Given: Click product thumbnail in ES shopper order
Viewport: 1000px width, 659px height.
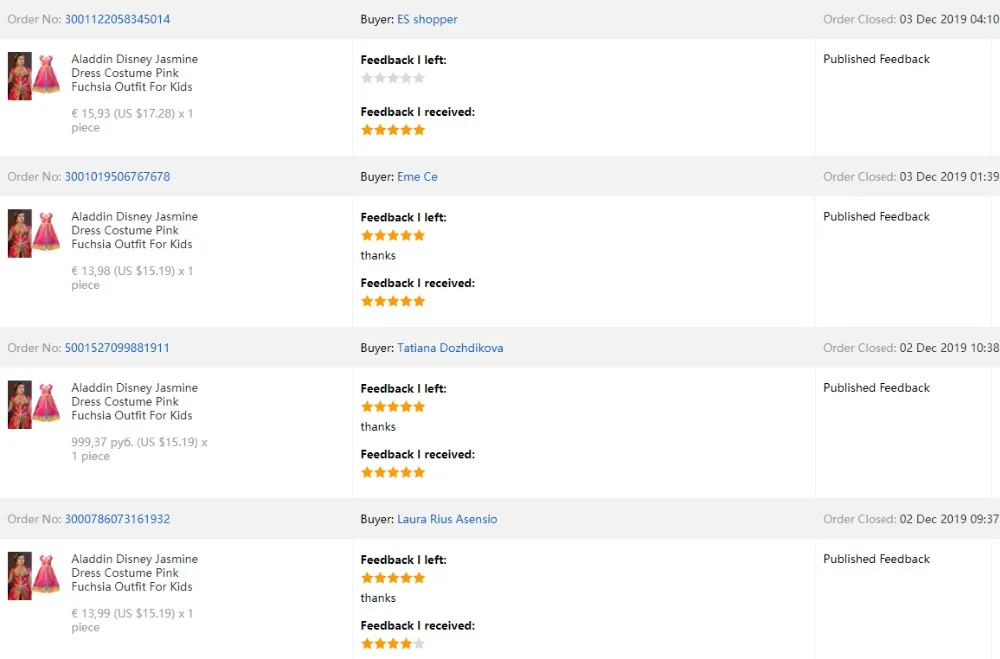Looking at the screenshot, I should [33, 76].
